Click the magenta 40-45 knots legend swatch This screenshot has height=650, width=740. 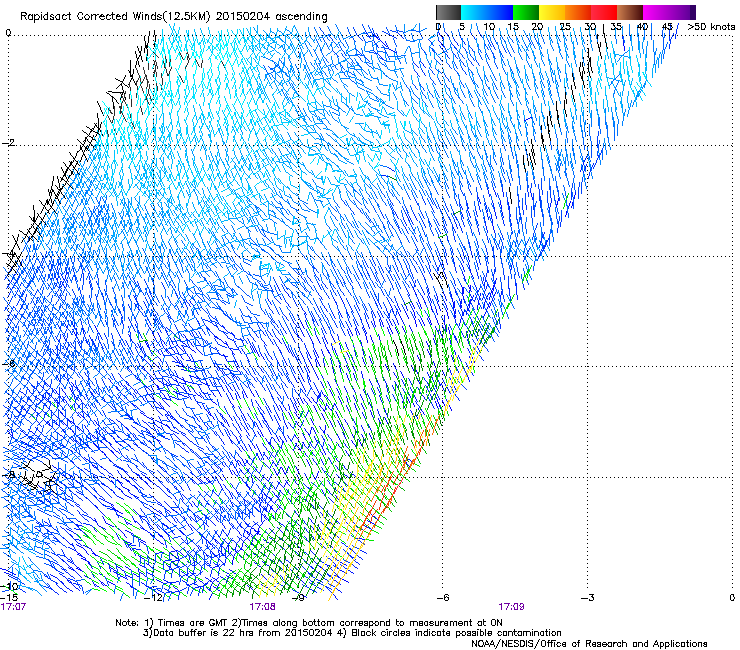(656, 12)
